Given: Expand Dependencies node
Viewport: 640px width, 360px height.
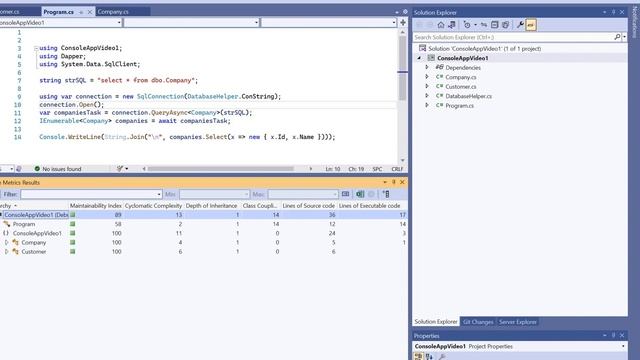Looking at the screenshot, I should point(427,67).
